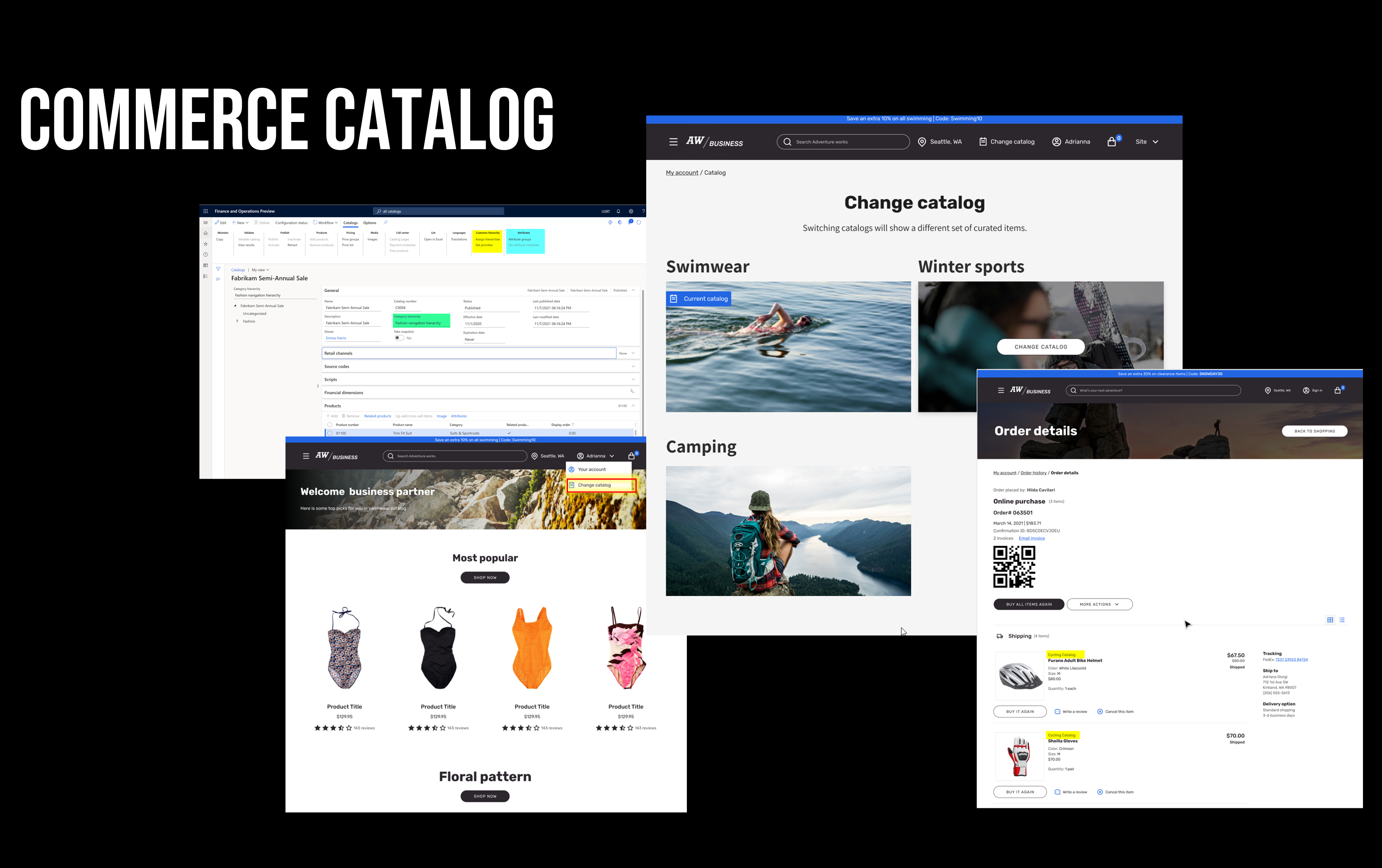Click CHANGE CATALOG button on Winter sports
Image resolution: width=1382 pixels, height=868 pixels.
pyautogui.click(x=1041, y=345)
